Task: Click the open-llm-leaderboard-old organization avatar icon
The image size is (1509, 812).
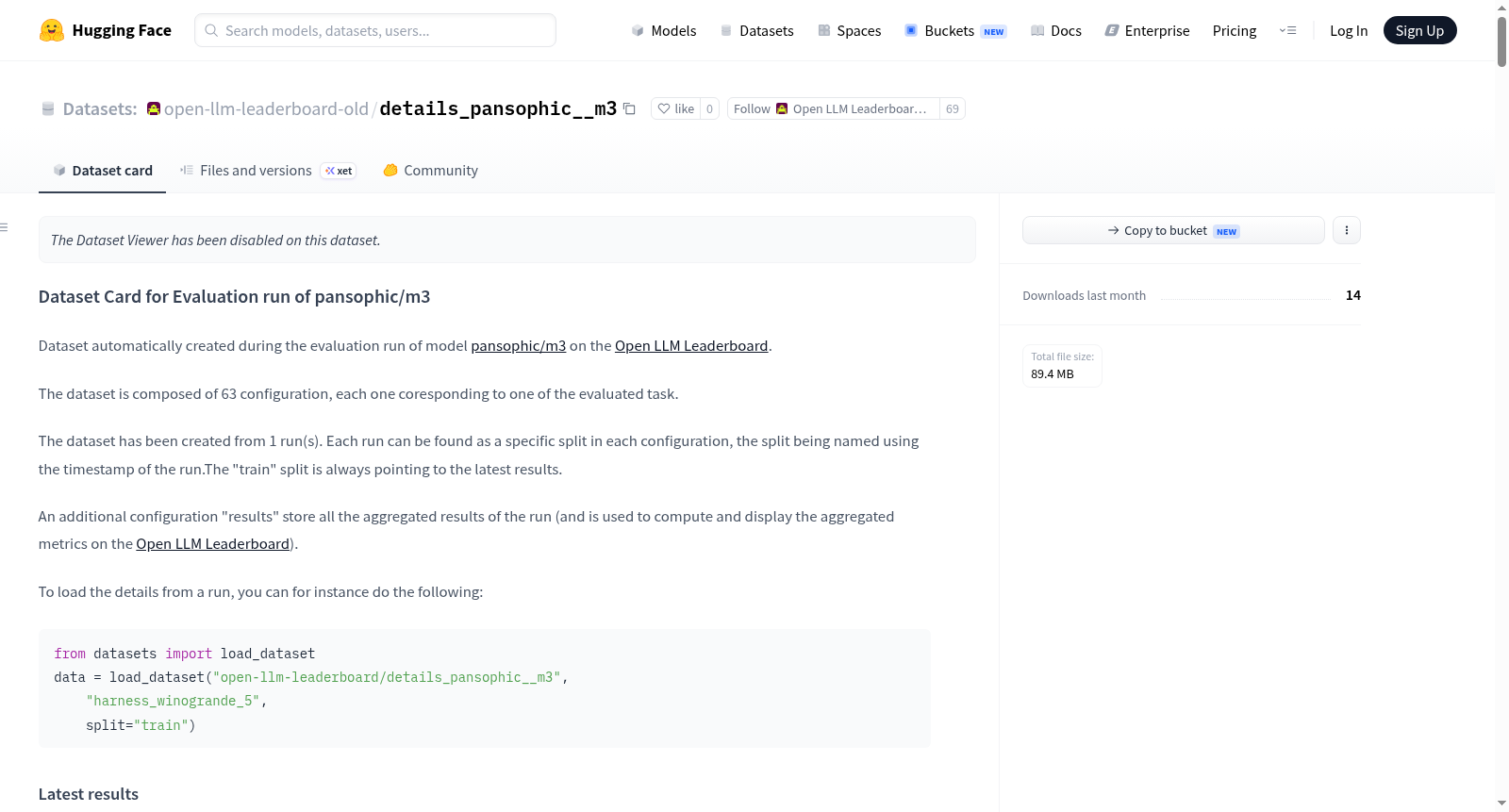Action: (x=154, y=108)
